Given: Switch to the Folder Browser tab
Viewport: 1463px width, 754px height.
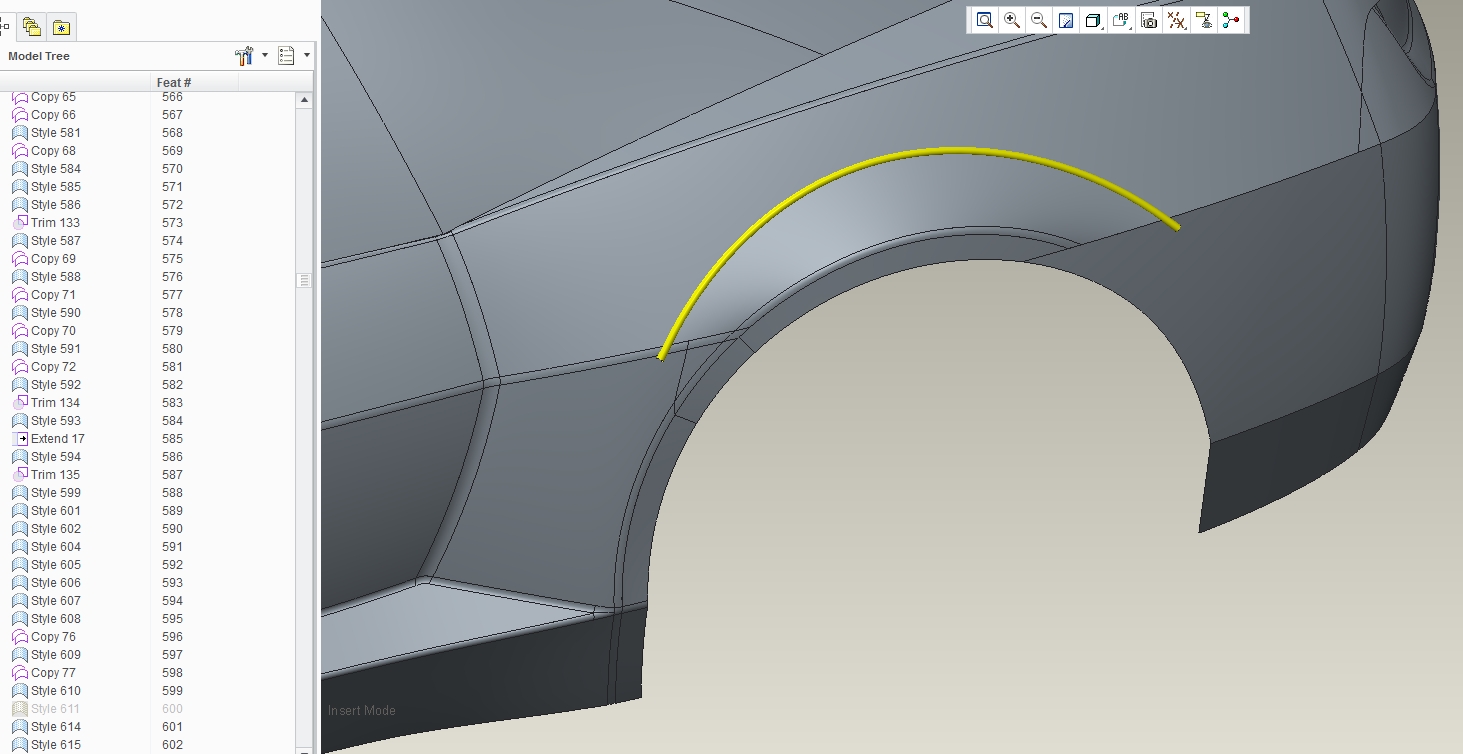Looking at the screenshot, I should click(x=32, y=27).
